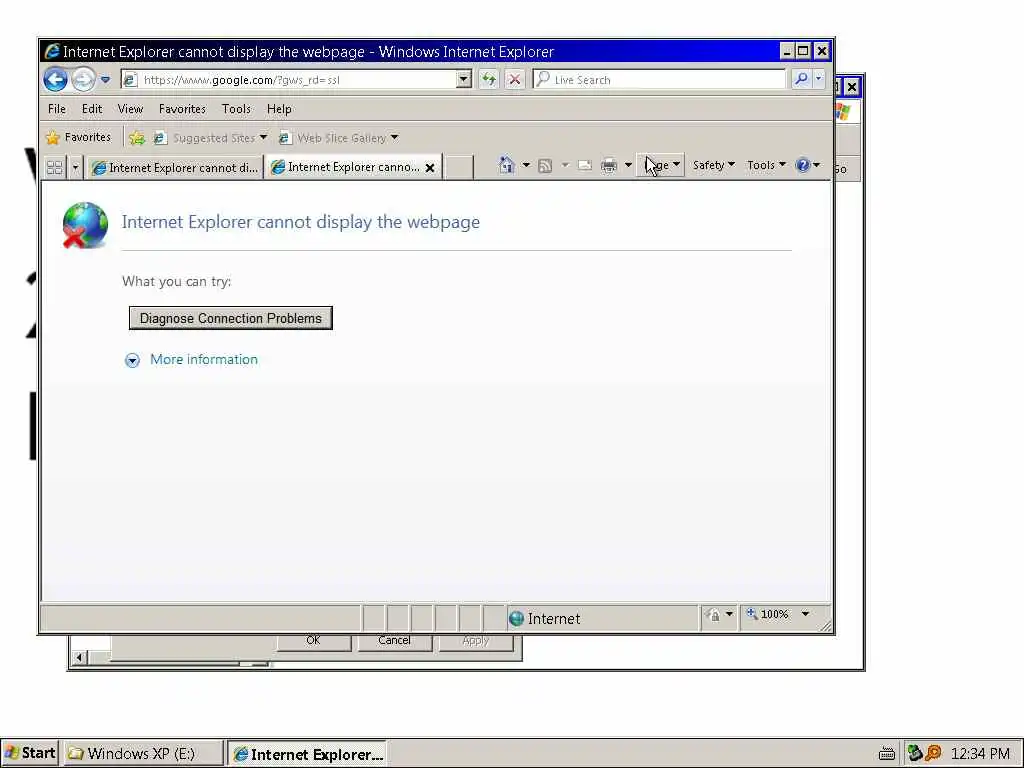Click the 12:34 PM clock

980,754
